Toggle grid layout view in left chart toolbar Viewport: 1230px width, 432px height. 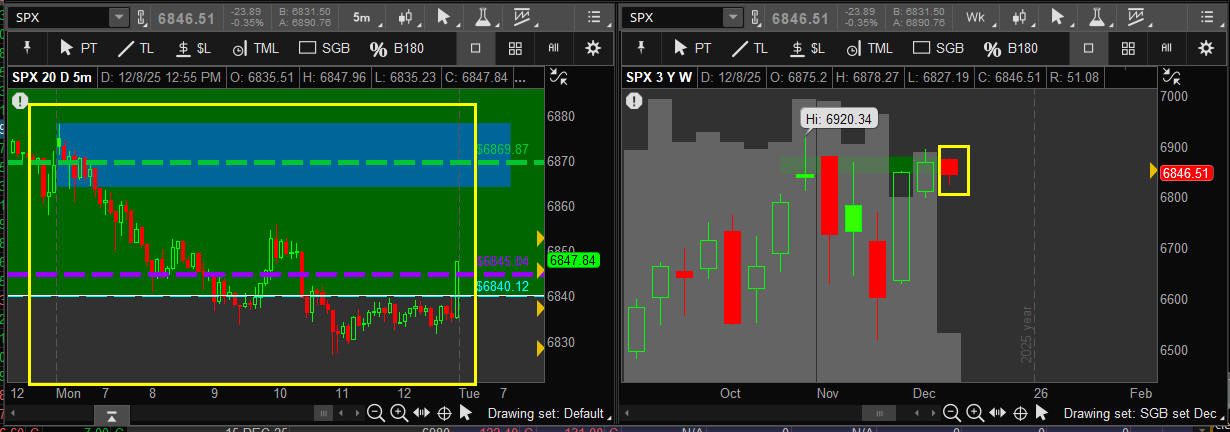[515, 48]
